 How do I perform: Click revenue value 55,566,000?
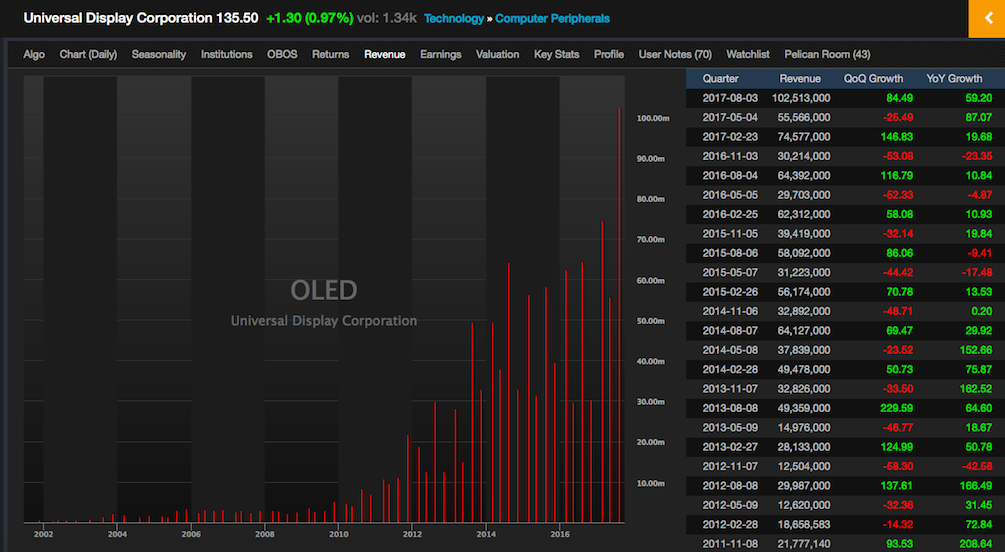(x=804, y=117)
